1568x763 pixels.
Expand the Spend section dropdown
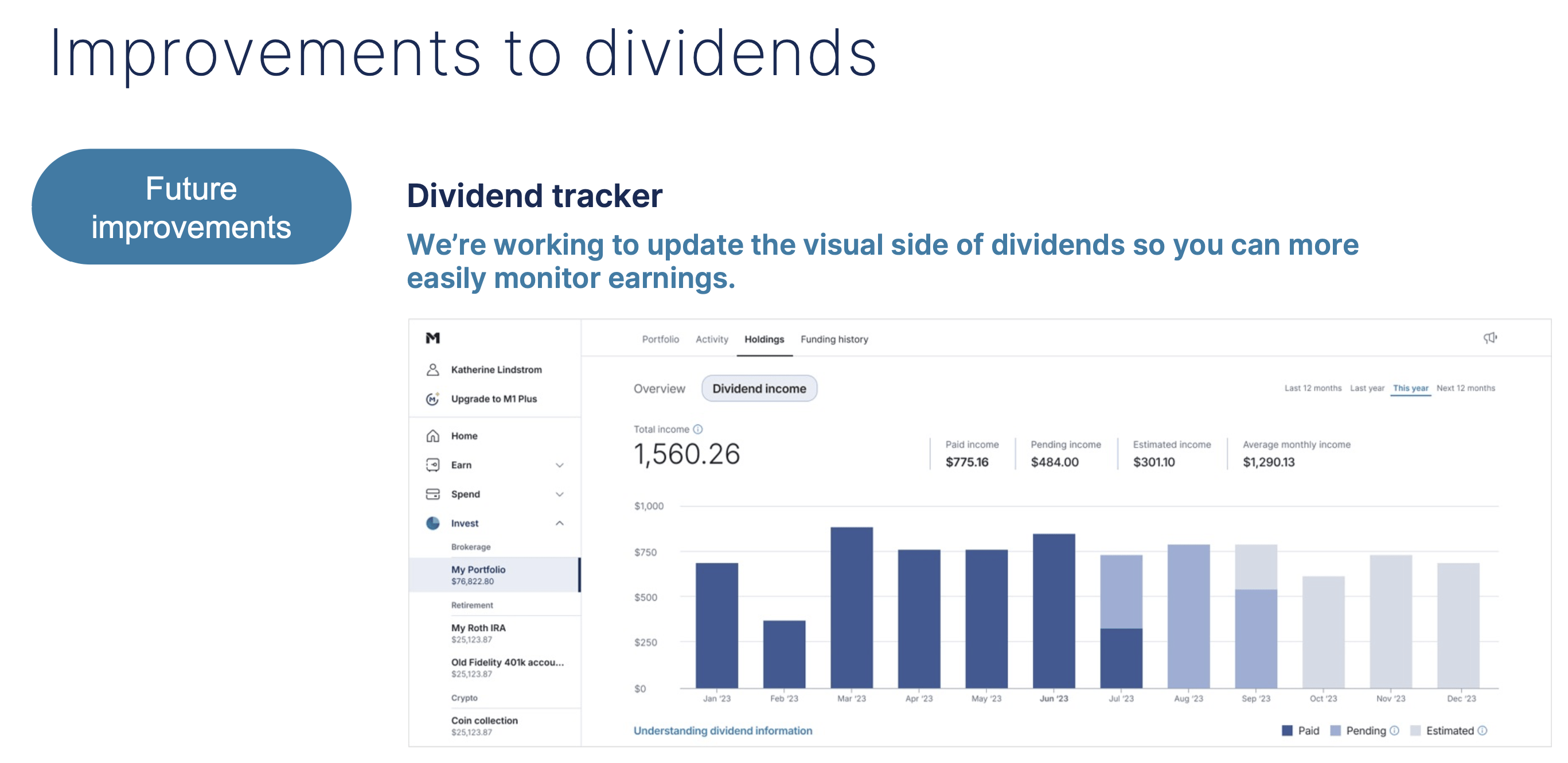(x=559, y=495)
